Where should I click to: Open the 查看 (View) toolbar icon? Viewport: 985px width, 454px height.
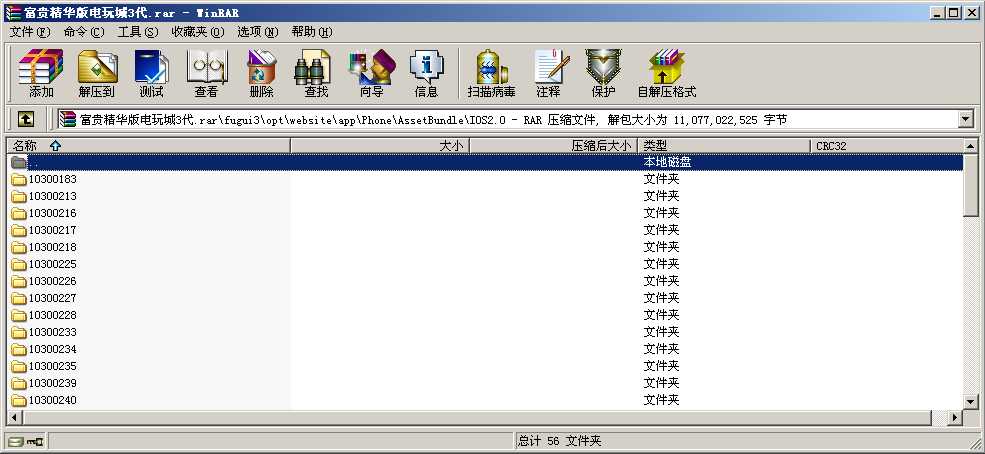pyautogui.click(x=207, y=73)
